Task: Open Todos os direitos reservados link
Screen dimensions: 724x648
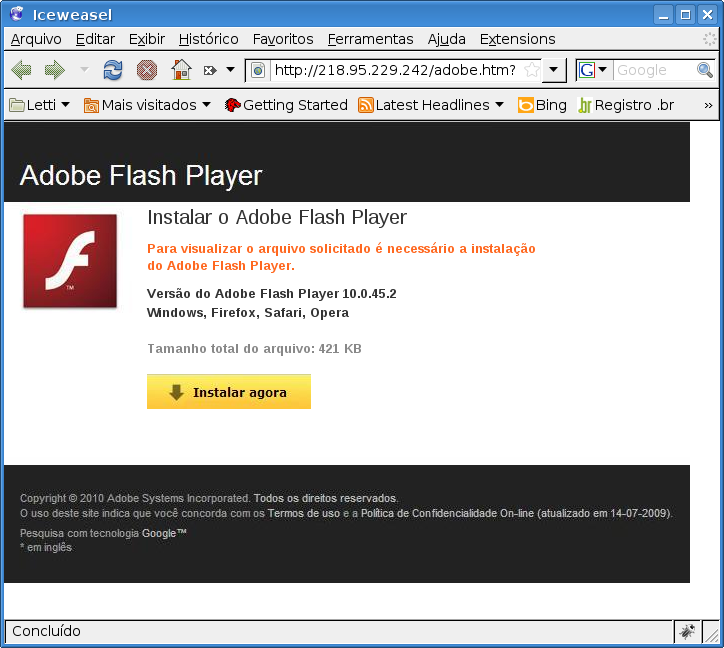Action: pos(325,498)
